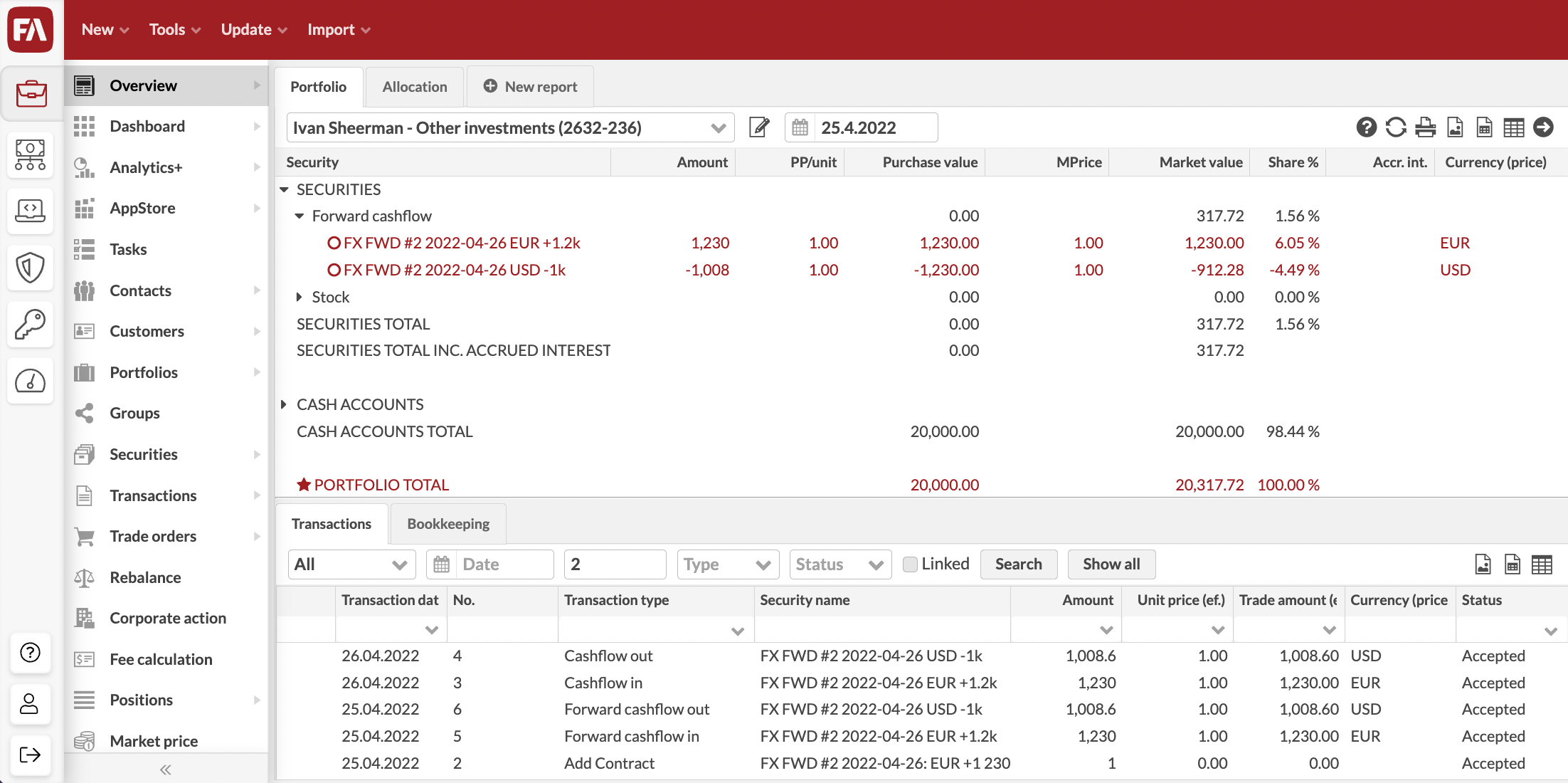Open Corporate action in the sidebar
1568x783 pixels.
tap(166, 618)
